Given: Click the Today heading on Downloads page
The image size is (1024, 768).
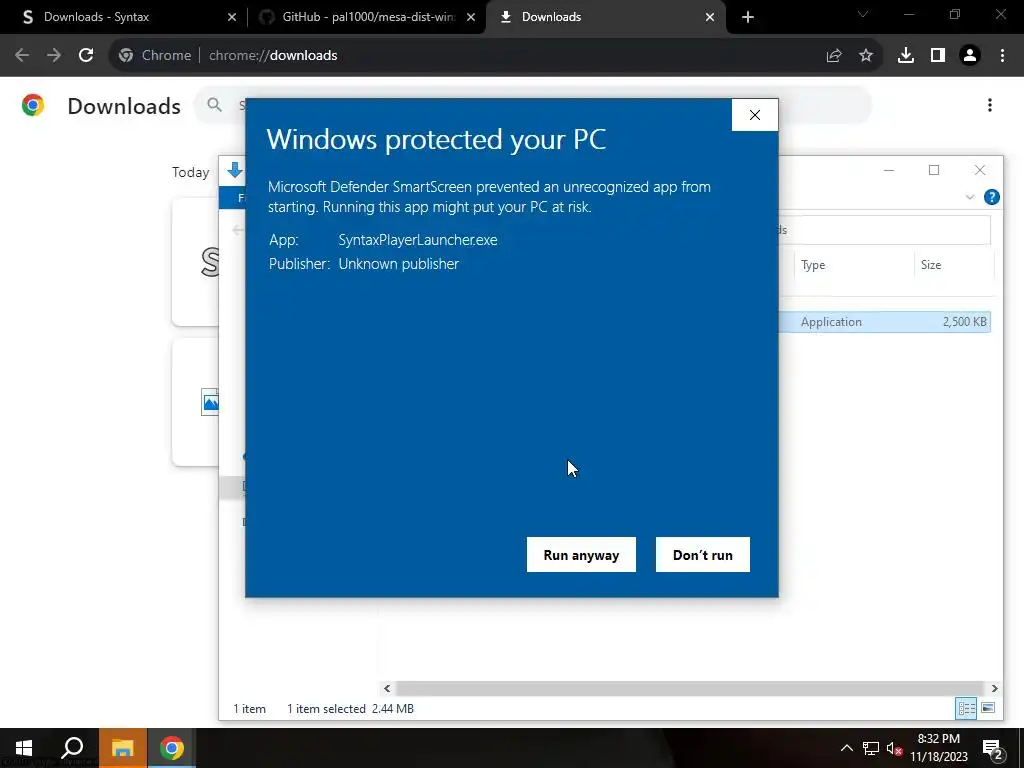Looking at the screenshot, I should [191, 172].
